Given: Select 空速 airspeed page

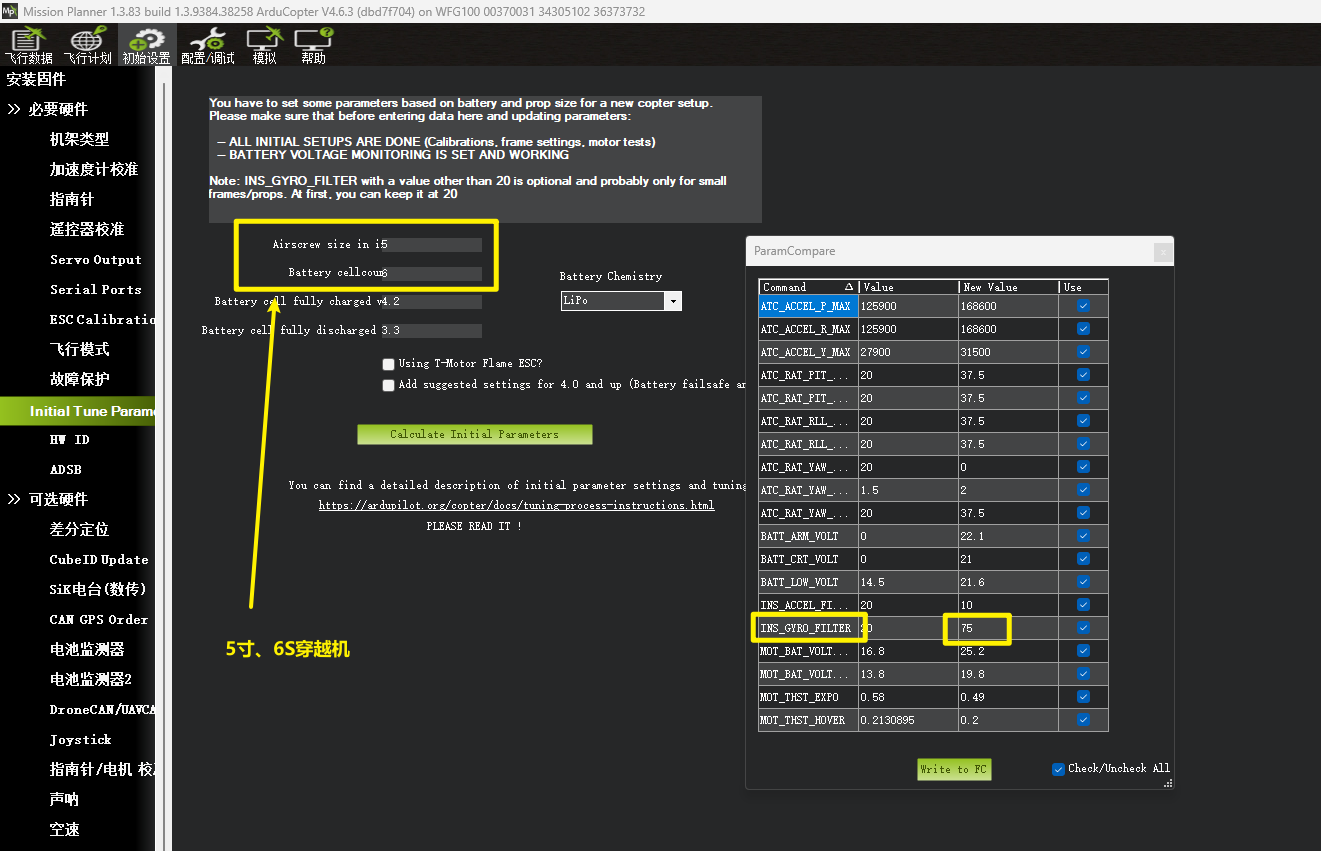Looking at the screenshot, I should [64, 829].
